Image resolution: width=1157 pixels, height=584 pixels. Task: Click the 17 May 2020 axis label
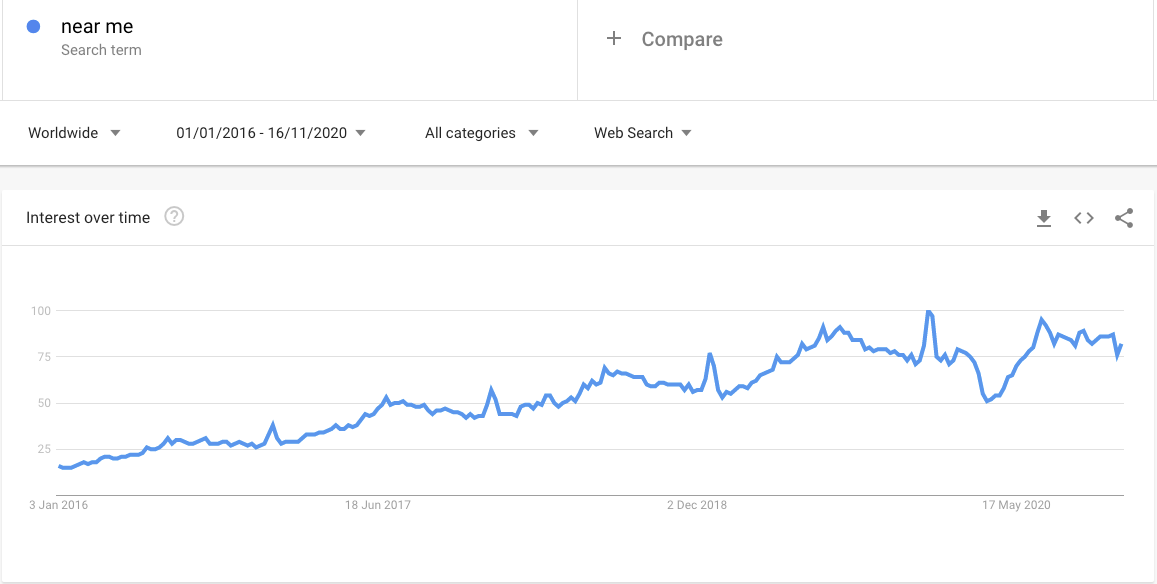click(1016, 505)
